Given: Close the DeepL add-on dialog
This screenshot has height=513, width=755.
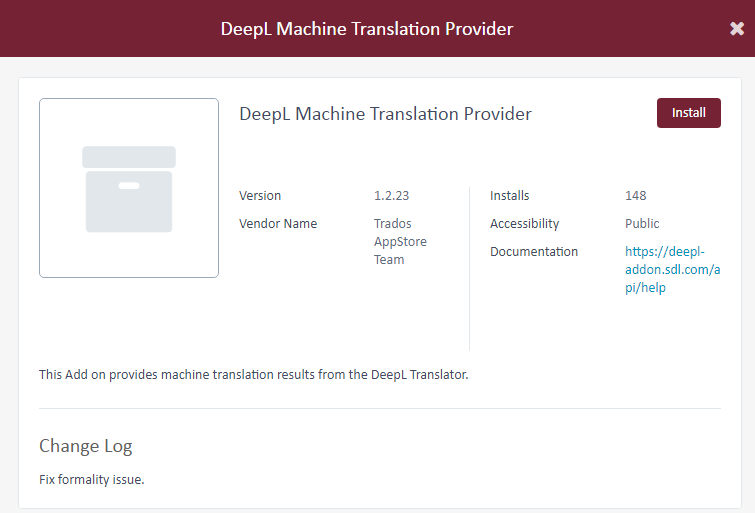Looking at the screenshot, I should (736, 29).
